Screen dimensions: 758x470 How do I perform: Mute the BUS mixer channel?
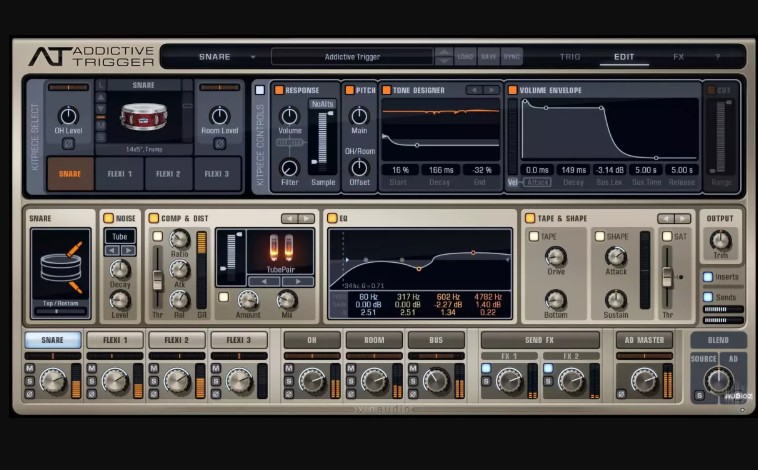(413, 368)
